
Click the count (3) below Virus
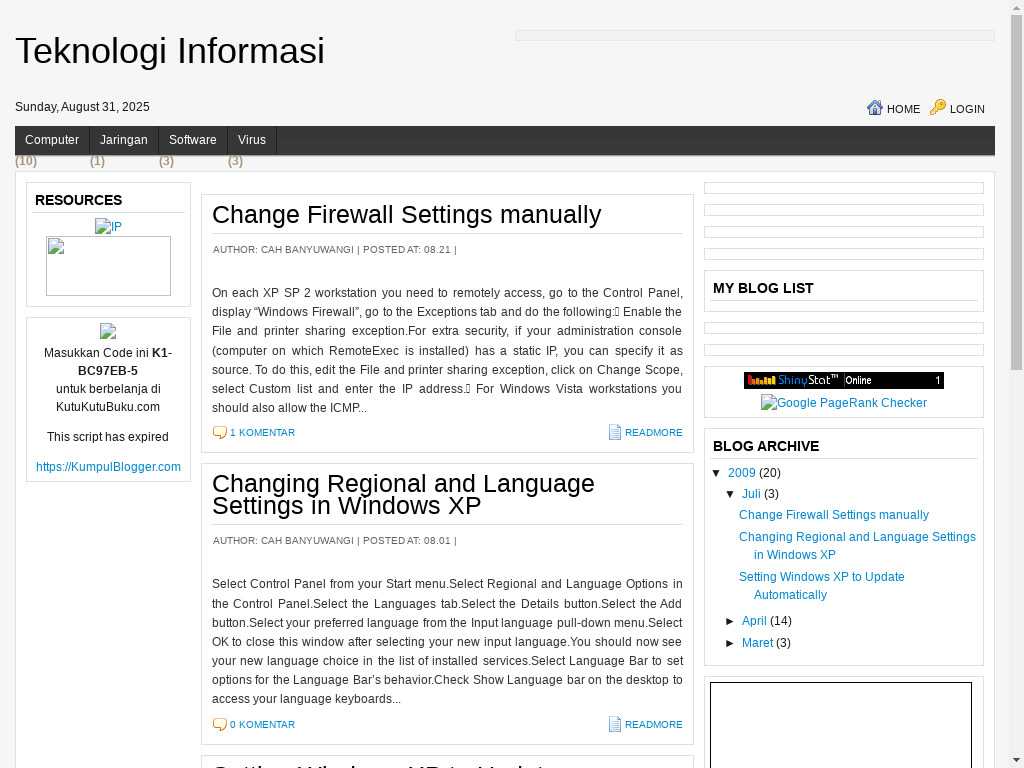click(235, 161)
